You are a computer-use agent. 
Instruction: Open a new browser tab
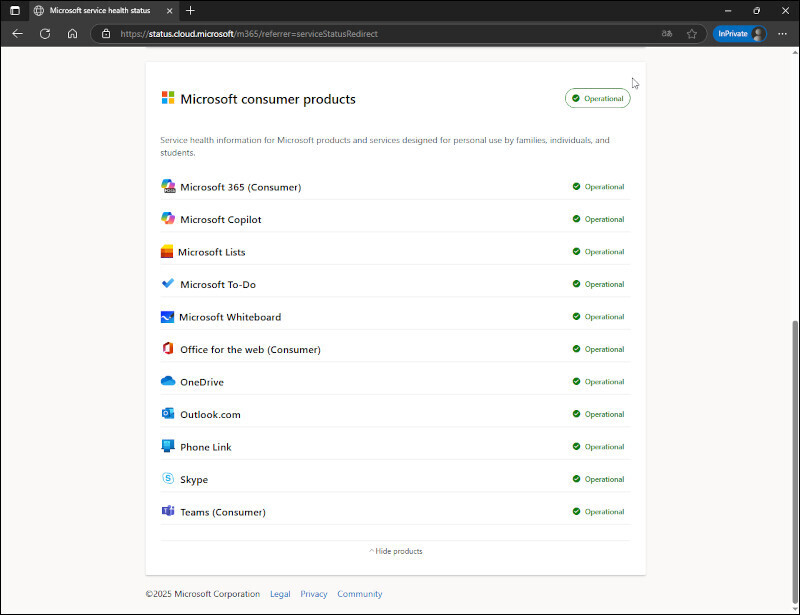(x=190, y=10)
